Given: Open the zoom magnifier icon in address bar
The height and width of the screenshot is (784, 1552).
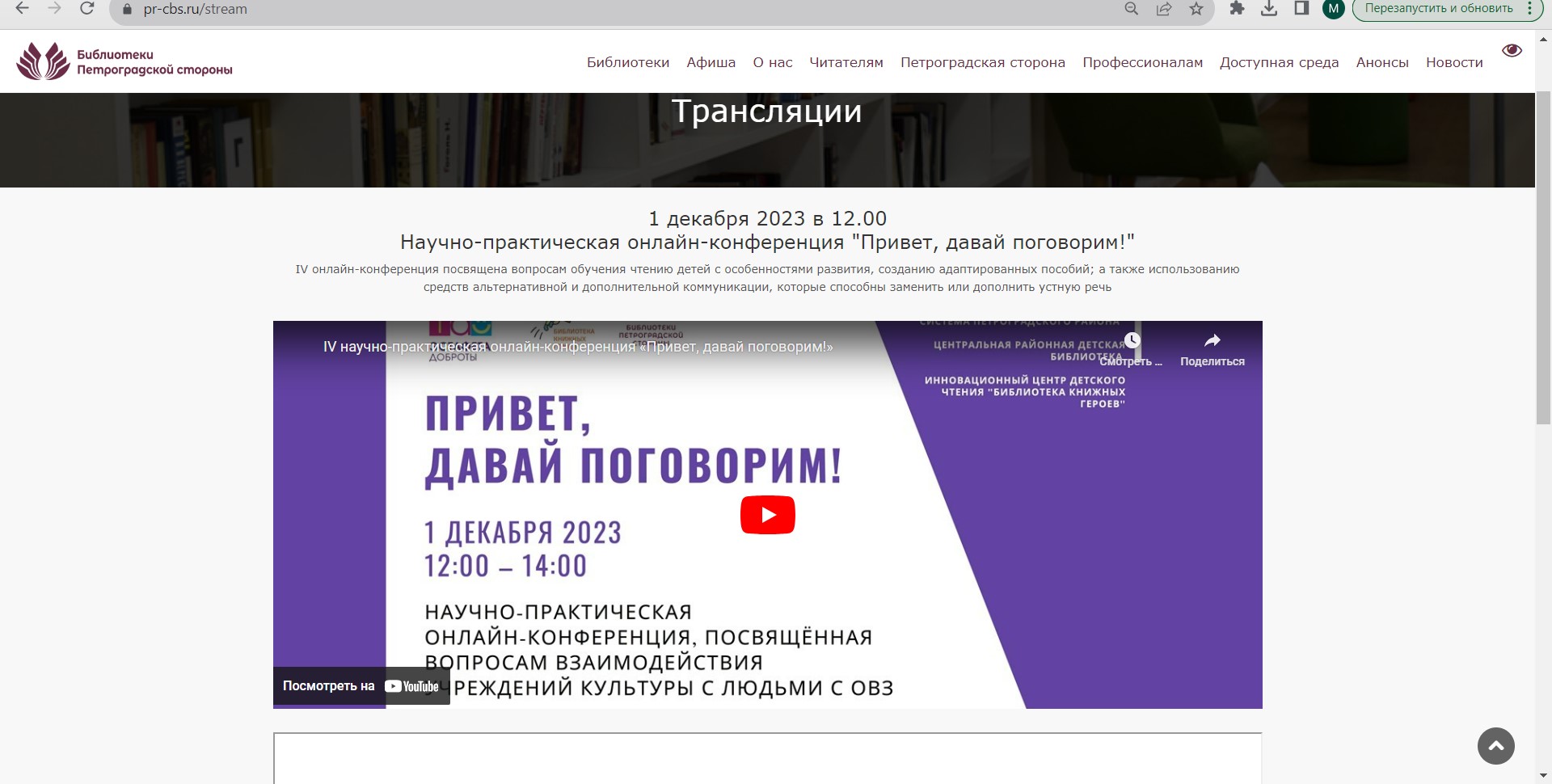Looking at the screenshot, I should (x=1132, y=9).
